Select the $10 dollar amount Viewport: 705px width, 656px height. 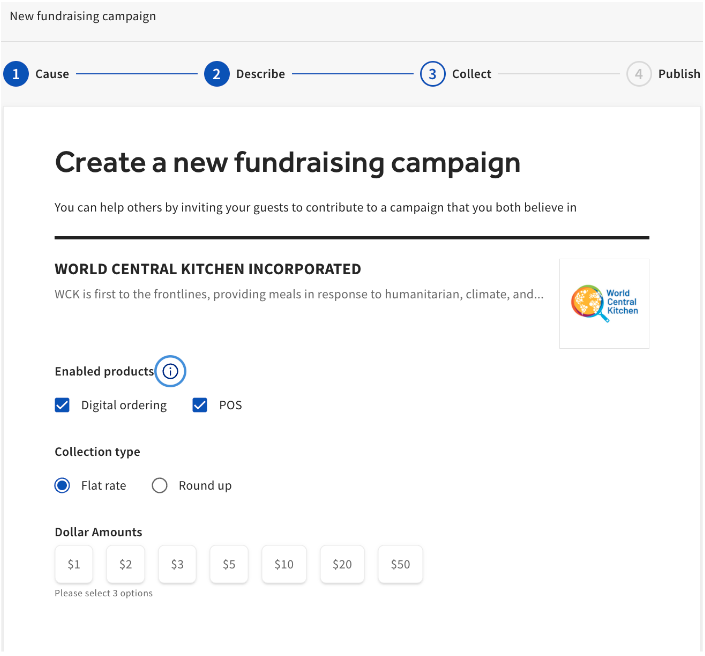(284, 564)
